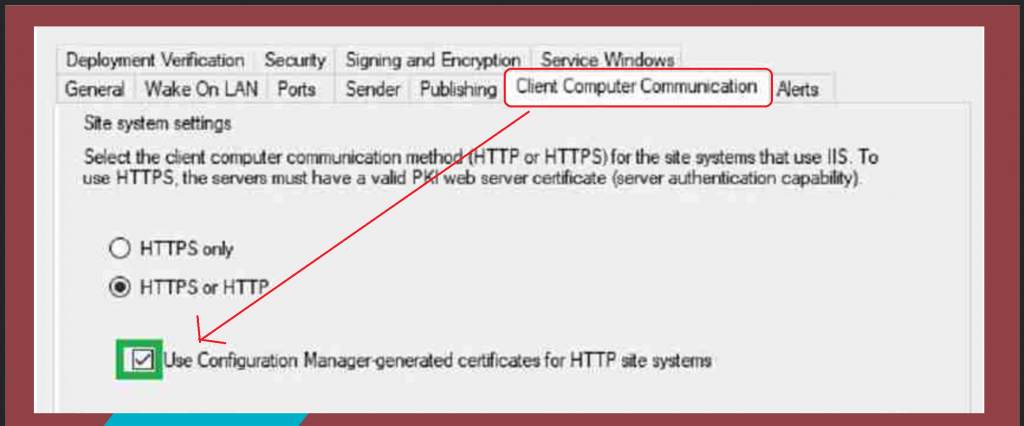The image size is (1024, 426).
Task: Select the HTTPS only radio button
Action: (120, 248)
